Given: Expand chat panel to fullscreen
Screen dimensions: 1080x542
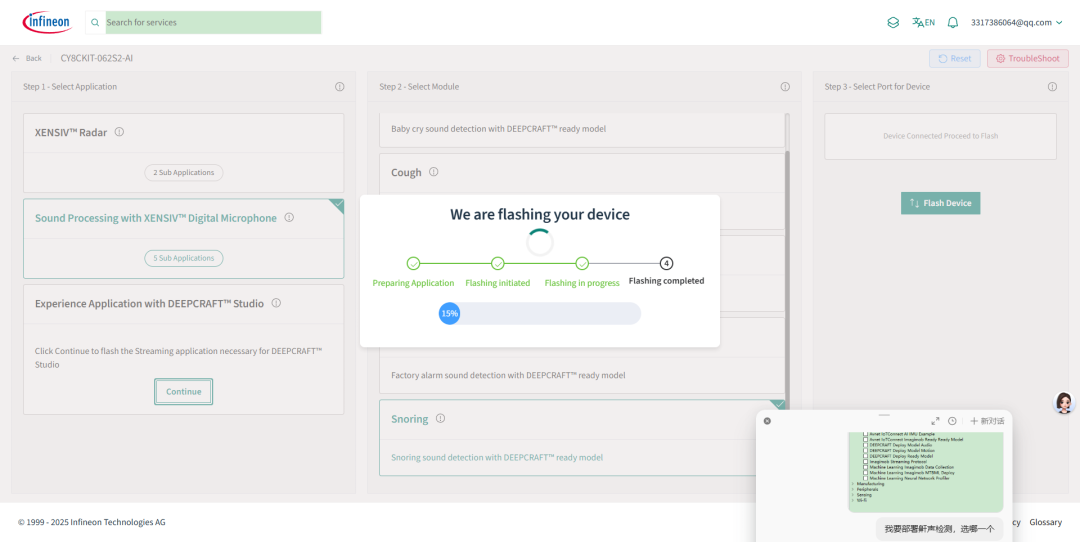Looking at the screenshot, I should [x=935, y=421].
